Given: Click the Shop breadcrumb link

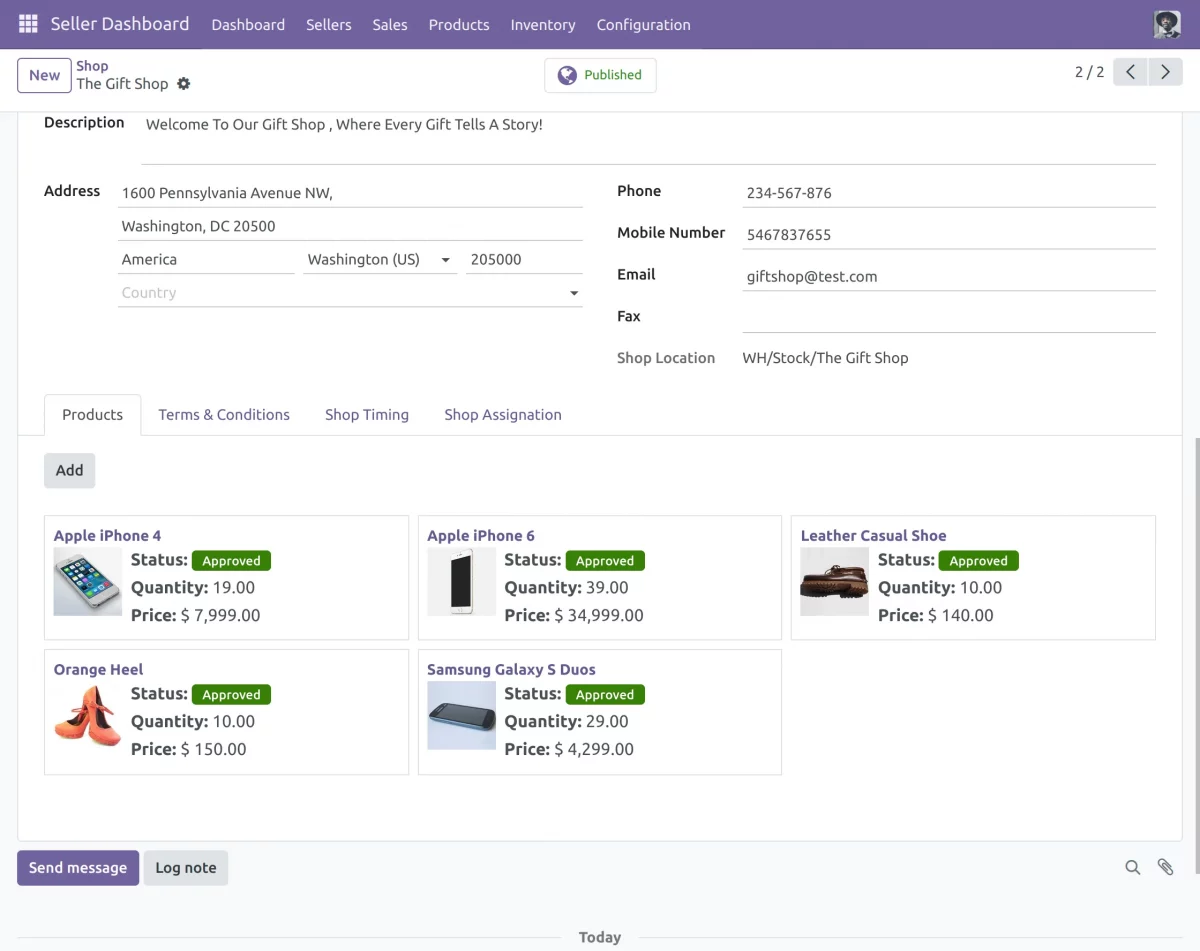Looking at the screenshot, I should click(x=92, y=66).
